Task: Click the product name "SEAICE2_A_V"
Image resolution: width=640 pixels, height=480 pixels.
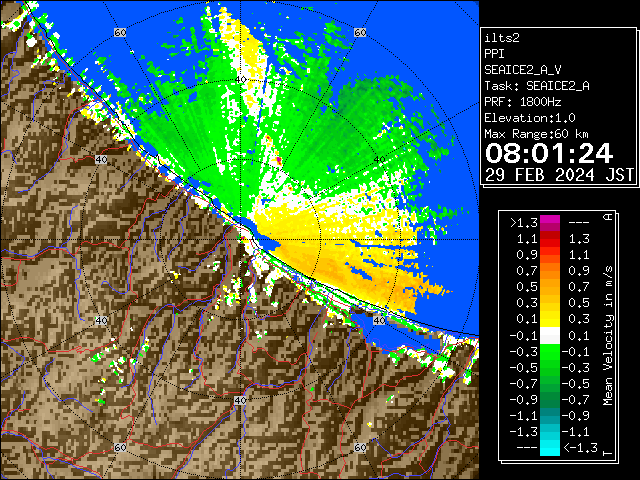Action: pos(523,70)
